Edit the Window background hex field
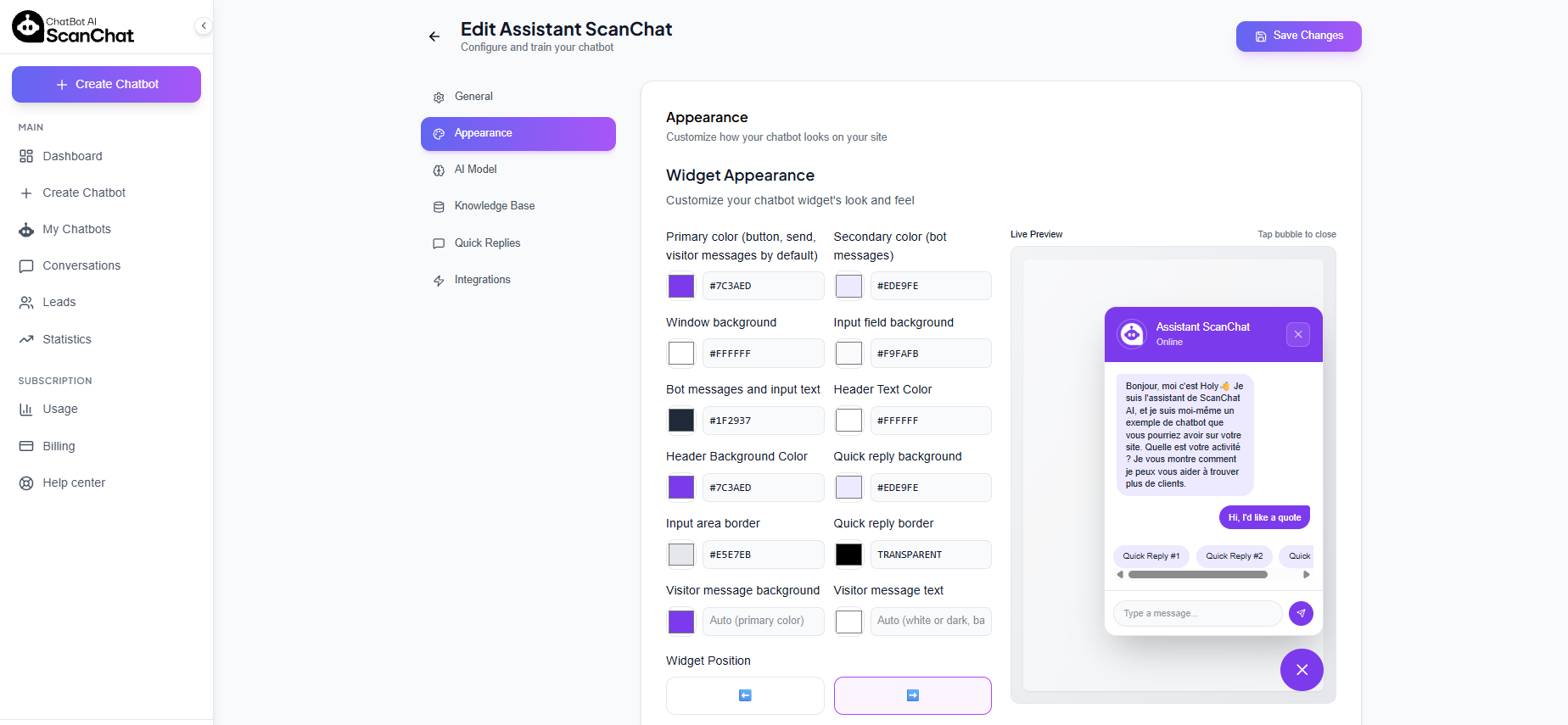This screenshot has height=725, width=1568. click(x=763, y=354)
